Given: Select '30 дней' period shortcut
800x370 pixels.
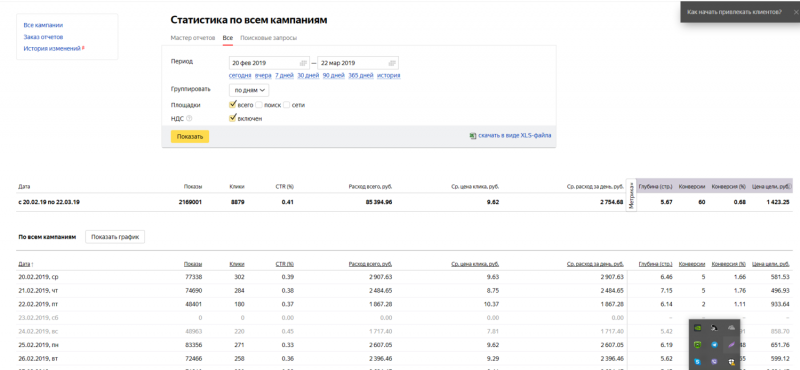Looking at the screenshot, I should click(x=308, y=76).
